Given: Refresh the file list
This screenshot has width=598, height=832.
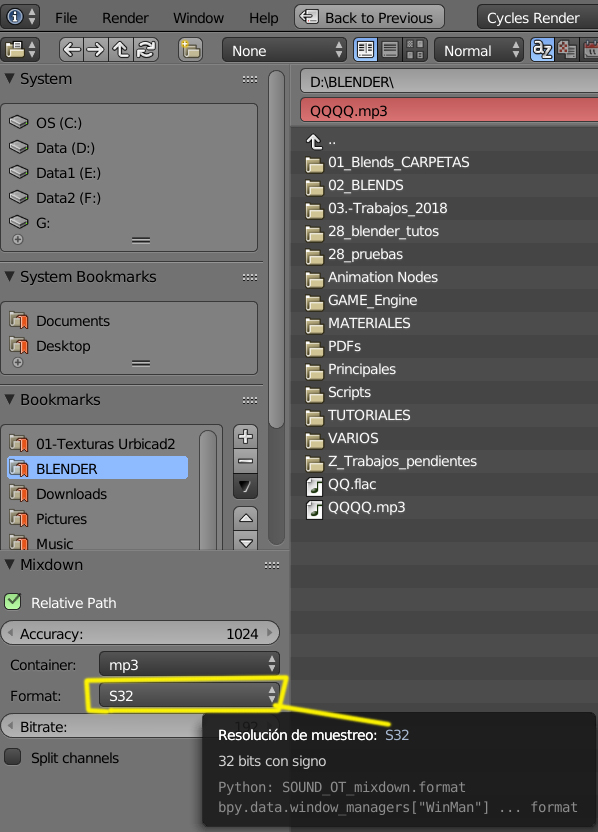Looking at the screenshot, I should click(146, 50).
